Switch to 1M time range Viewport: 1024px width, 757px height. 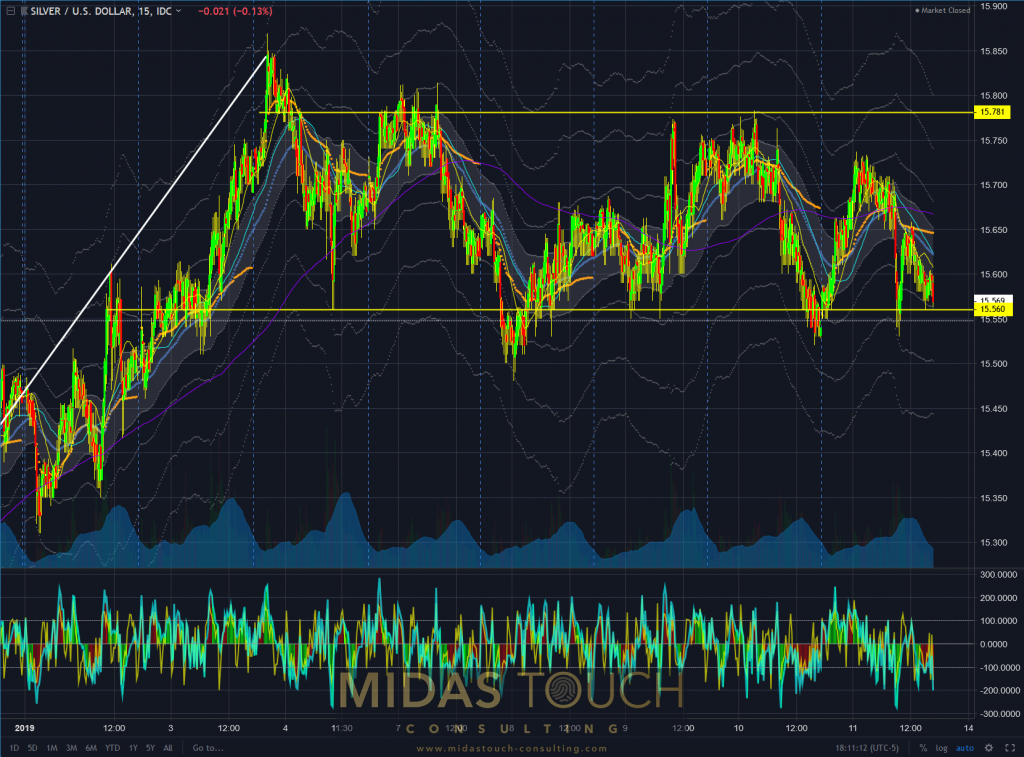coord(50,747)
